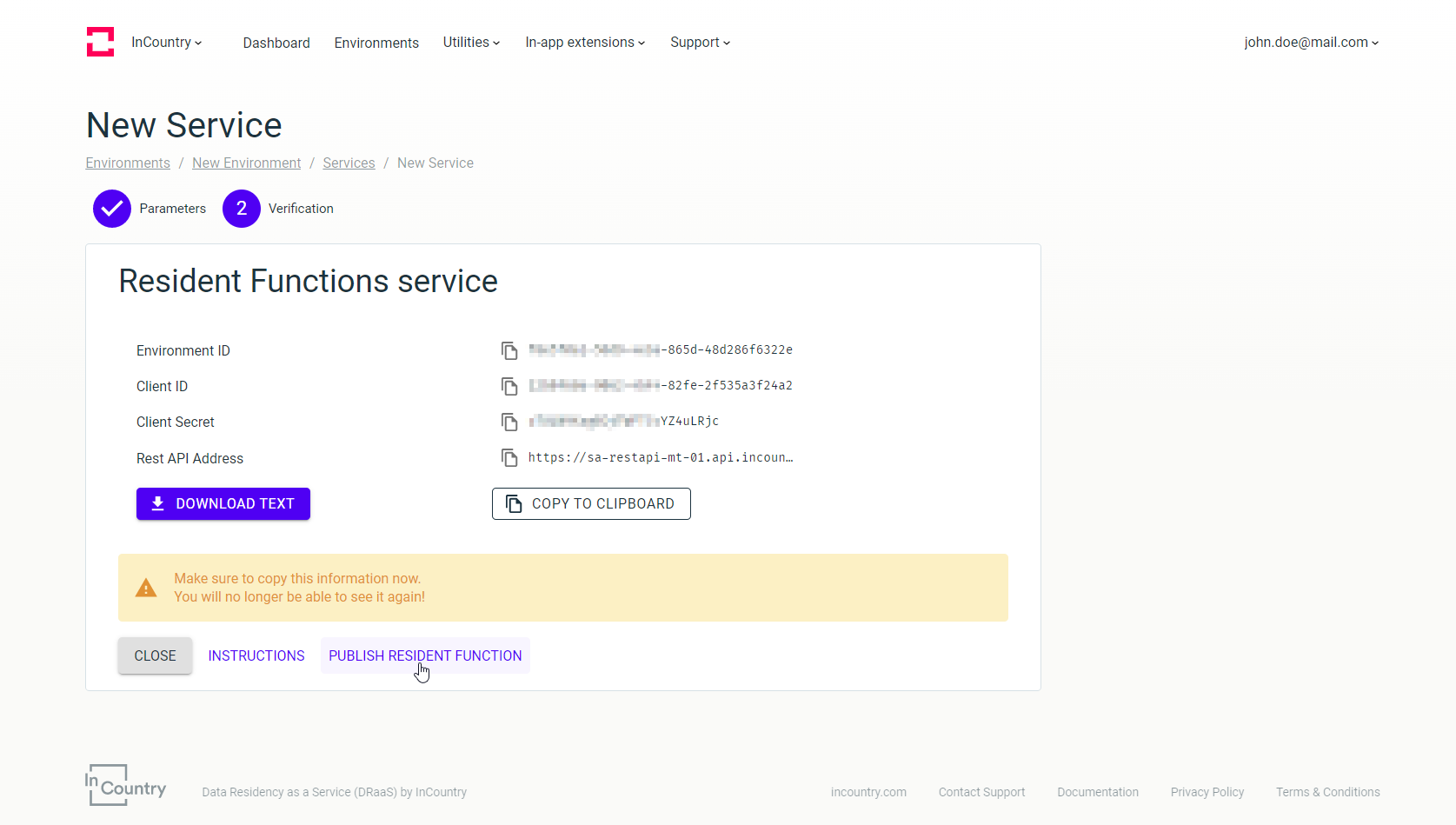The height and width of the screenshot is (825, 1456).
Task: Copy the Environment ID value
Action: point(509,350)
